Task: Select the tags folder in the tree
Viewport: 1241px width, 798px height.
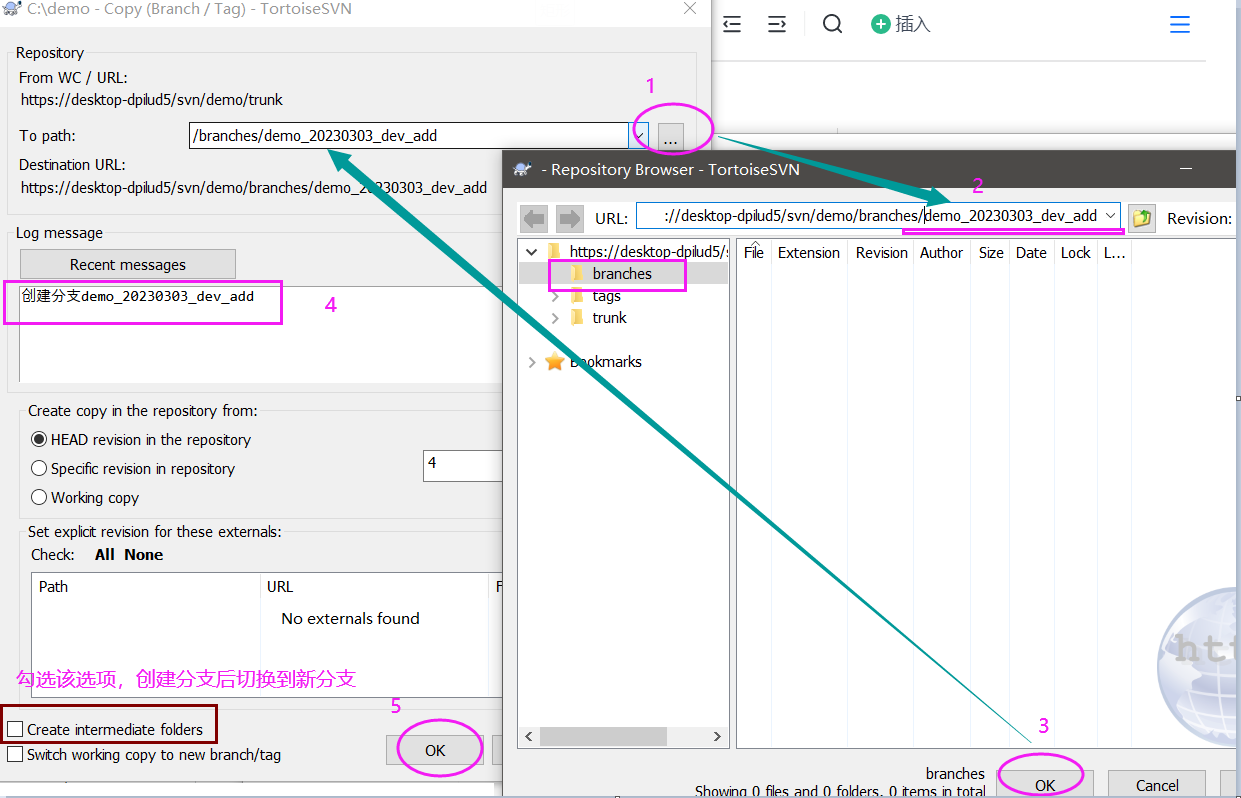Action: click(x=606, y=295)
